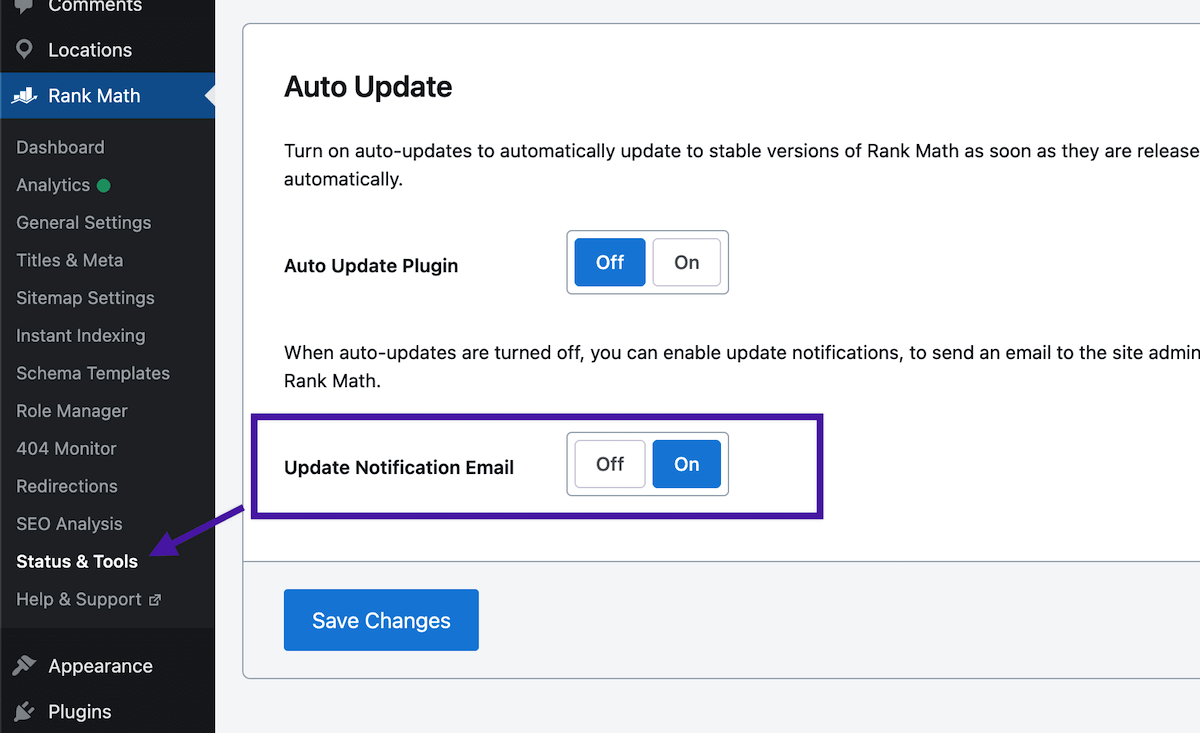
Task: Open Titles & Meta settings
Action: click(70, 260)
